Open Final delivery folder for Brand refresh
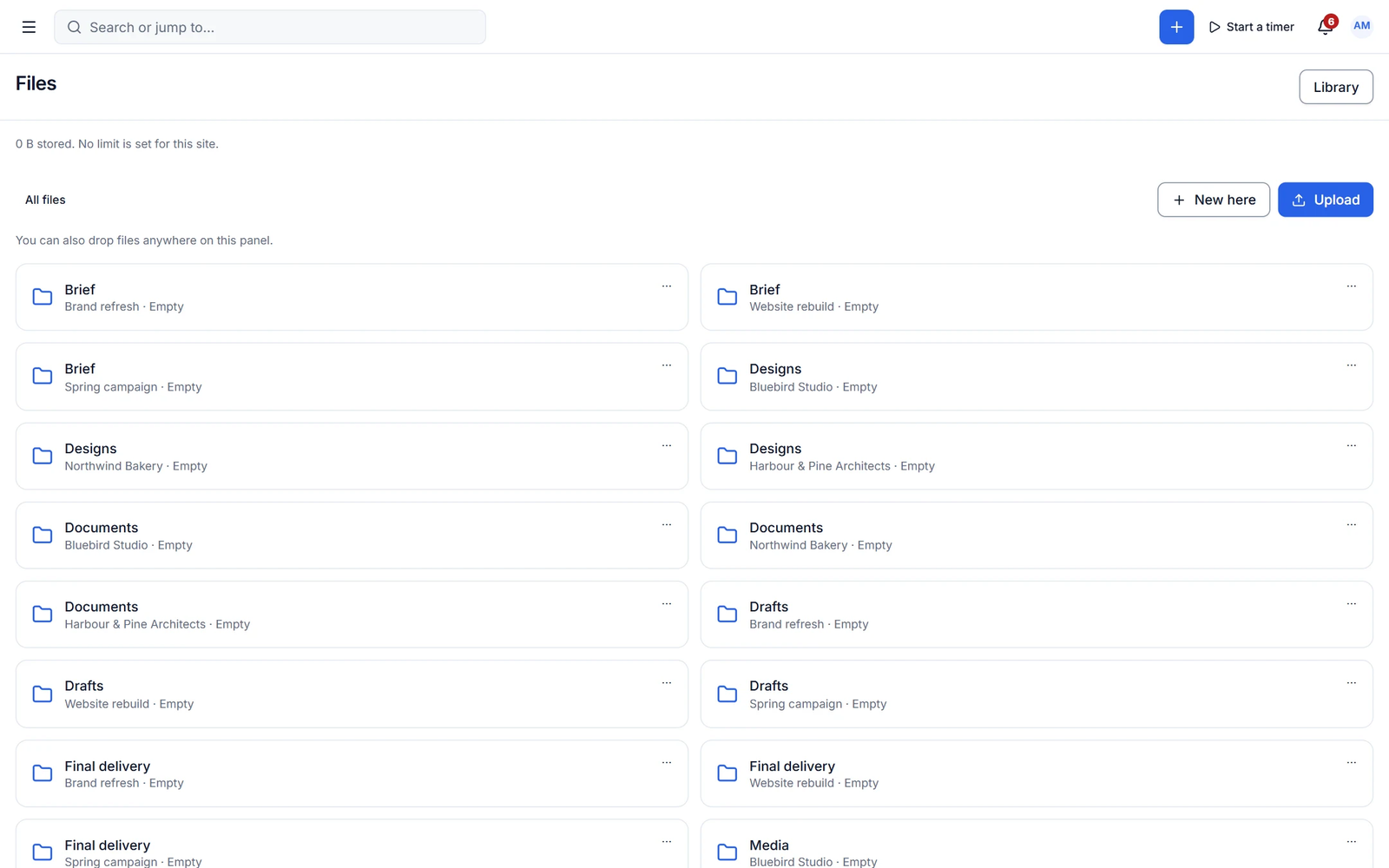1389x868 pixels. tap(352, 773)
